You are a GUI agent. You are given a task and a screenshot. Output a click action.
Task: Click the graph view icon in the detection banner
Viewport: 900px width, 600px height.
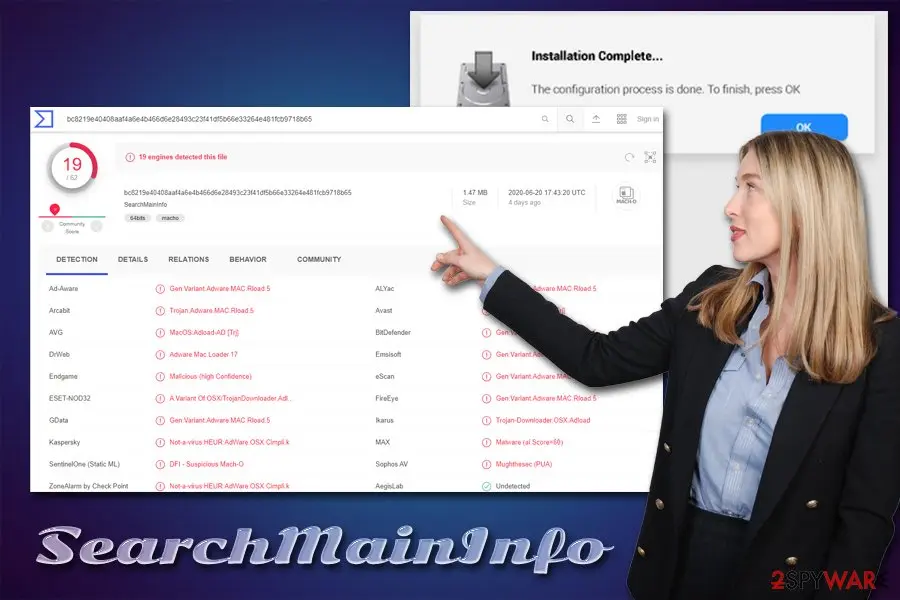click(x=650, y=157)
